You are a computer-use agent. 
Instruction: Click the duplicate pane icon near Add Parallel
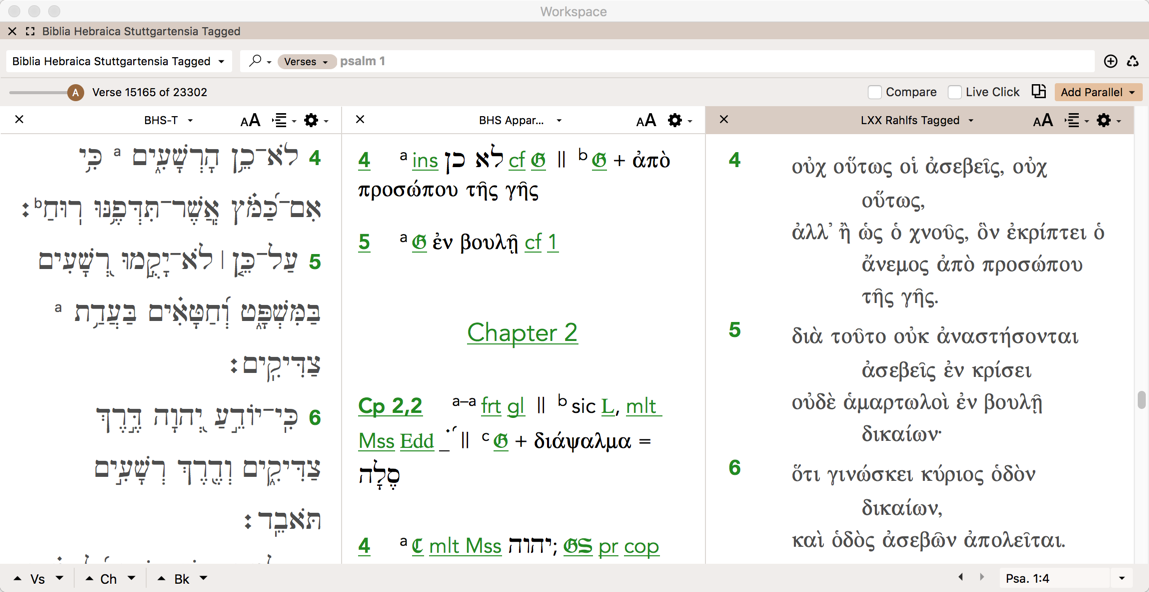(1038, 92)
